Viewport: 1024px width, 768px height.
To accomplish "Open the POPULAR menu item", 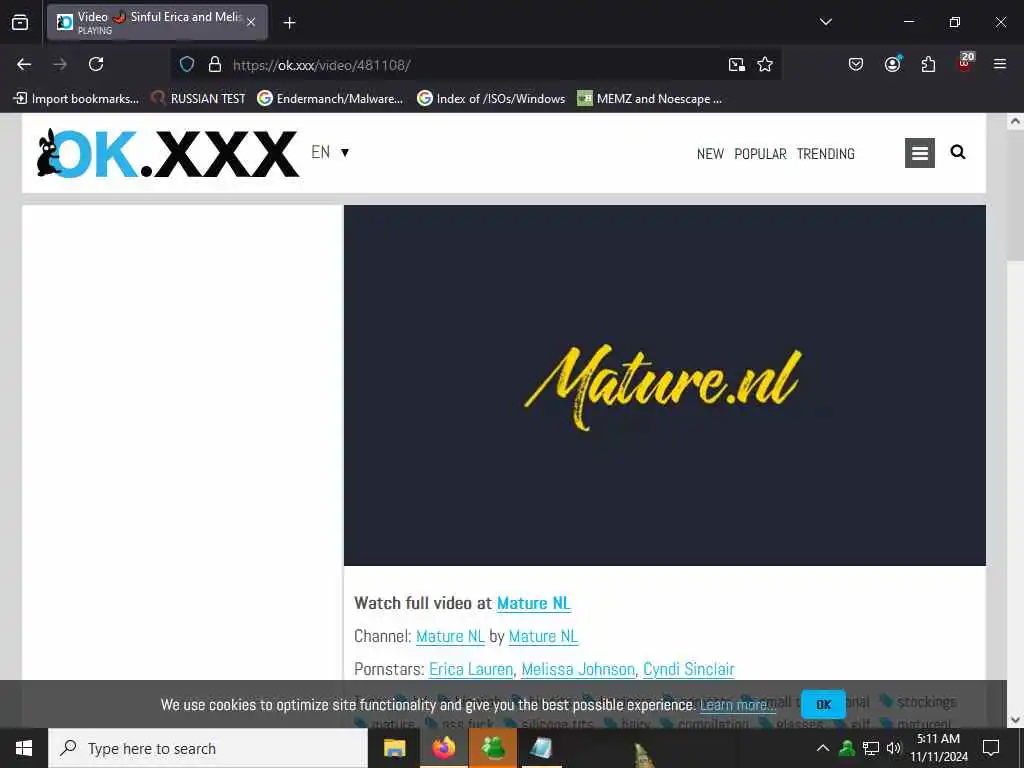I will click(760, 154).
